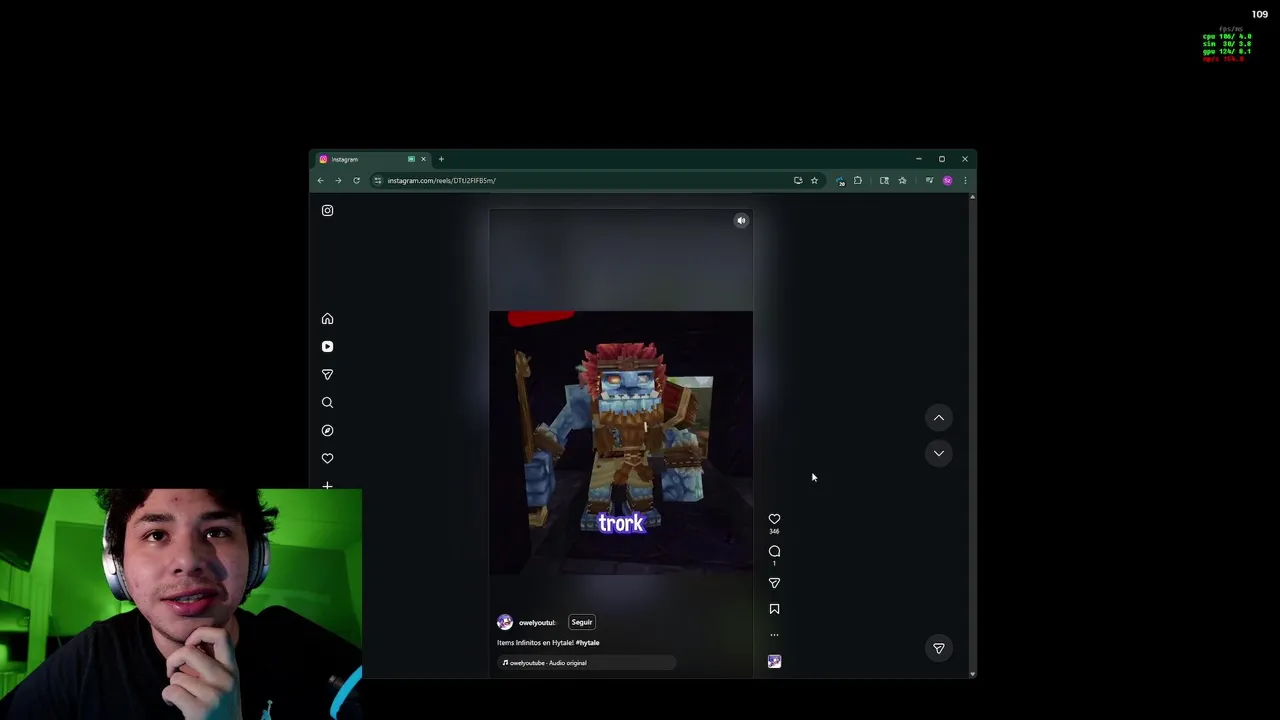The height and width of the screenshot is (720, 1280).
Task: Open the purple browser profile avatar
Action: 947,181
